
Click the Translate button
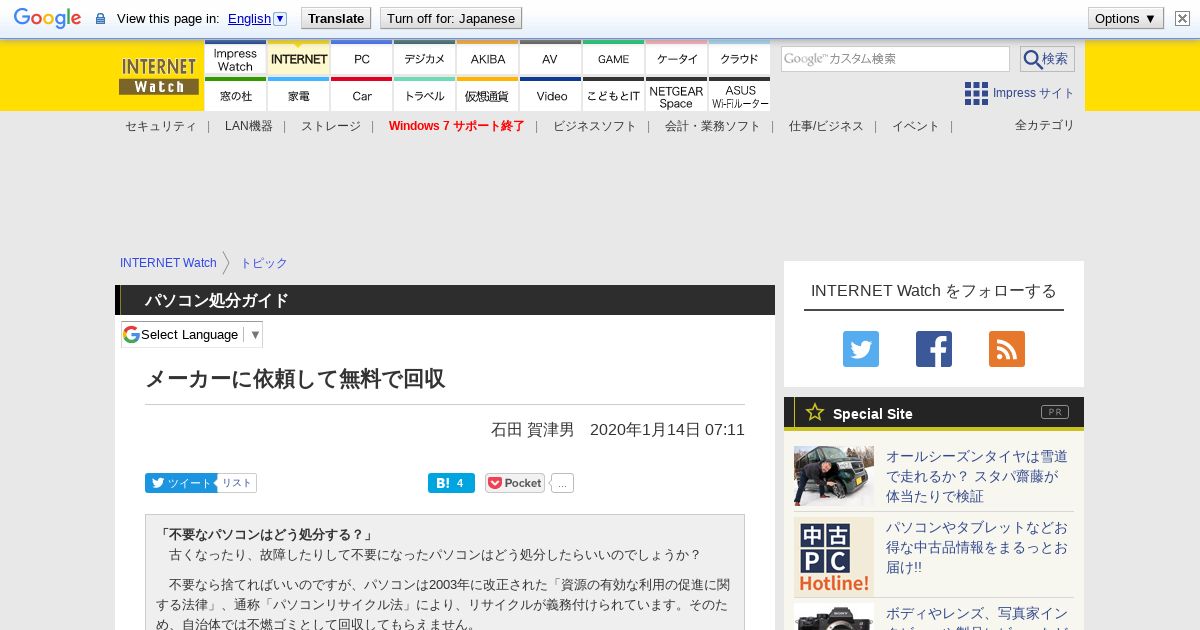coord(335,18)
